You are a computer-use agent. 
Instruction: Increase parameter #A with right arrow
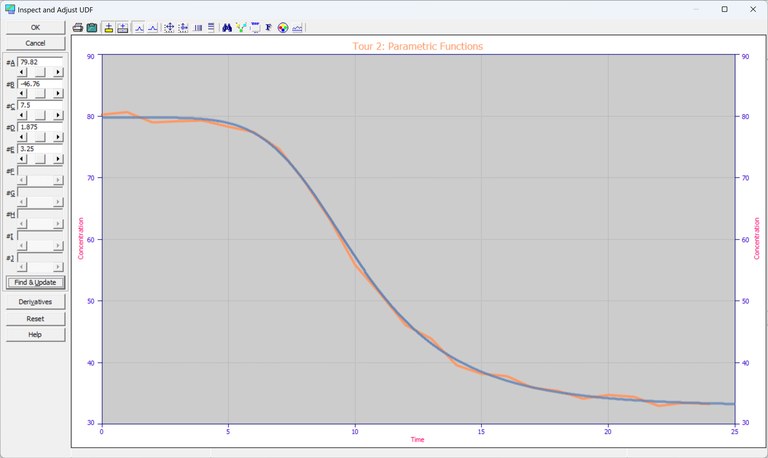(x=58, y=72)
